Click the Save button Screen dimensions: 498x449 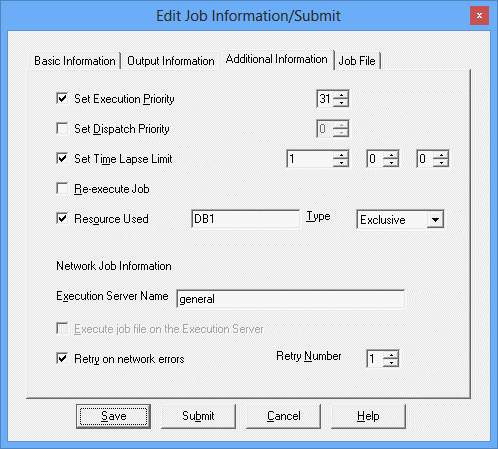(113, 416)
